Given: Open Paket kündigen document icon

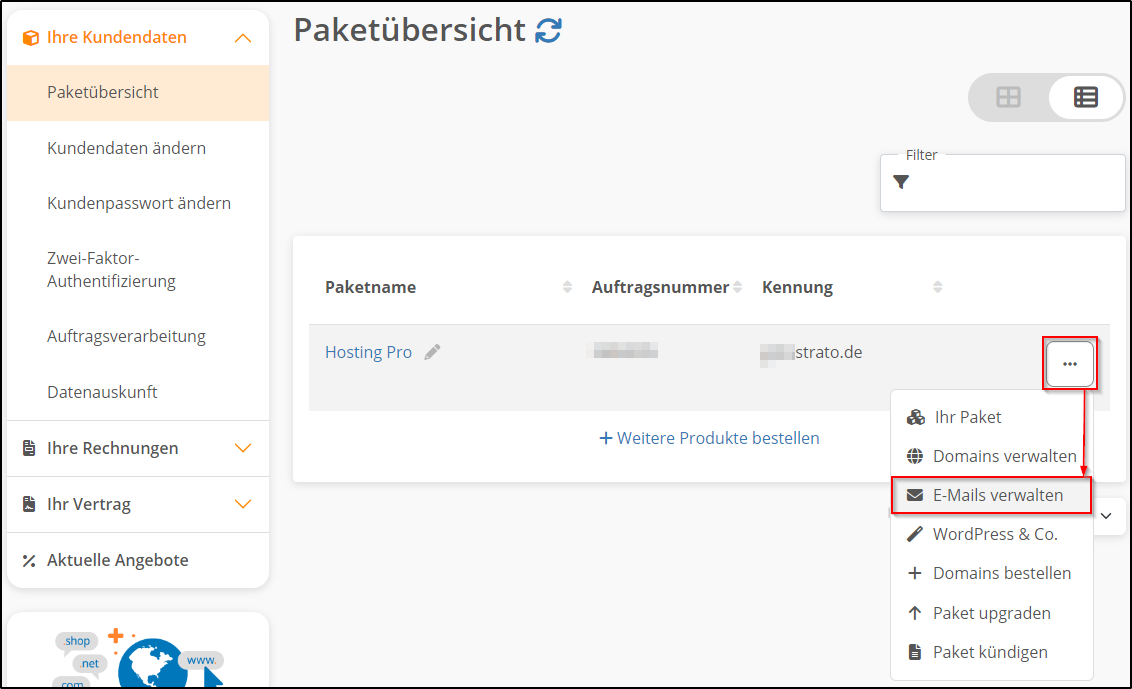Looking at the screenshot, I should click(913, 652).
